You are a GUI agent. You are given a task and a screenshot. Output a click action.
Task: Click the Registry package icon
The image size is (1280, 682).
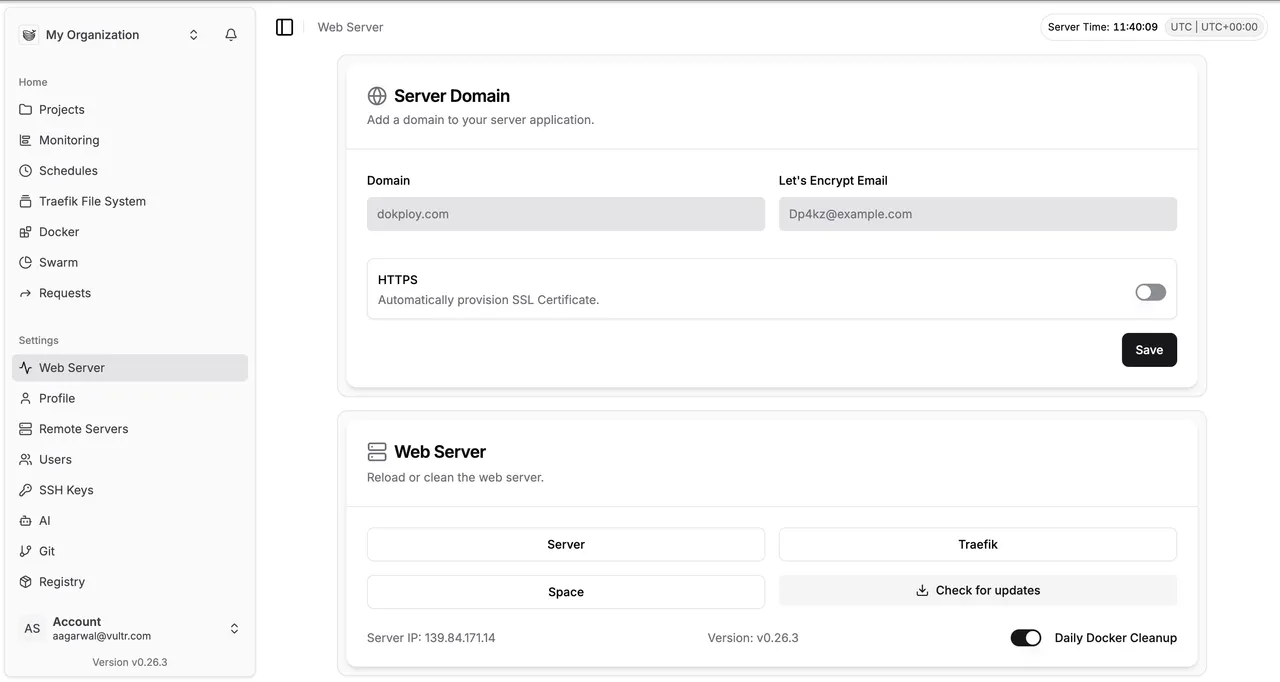click(26, 582)
